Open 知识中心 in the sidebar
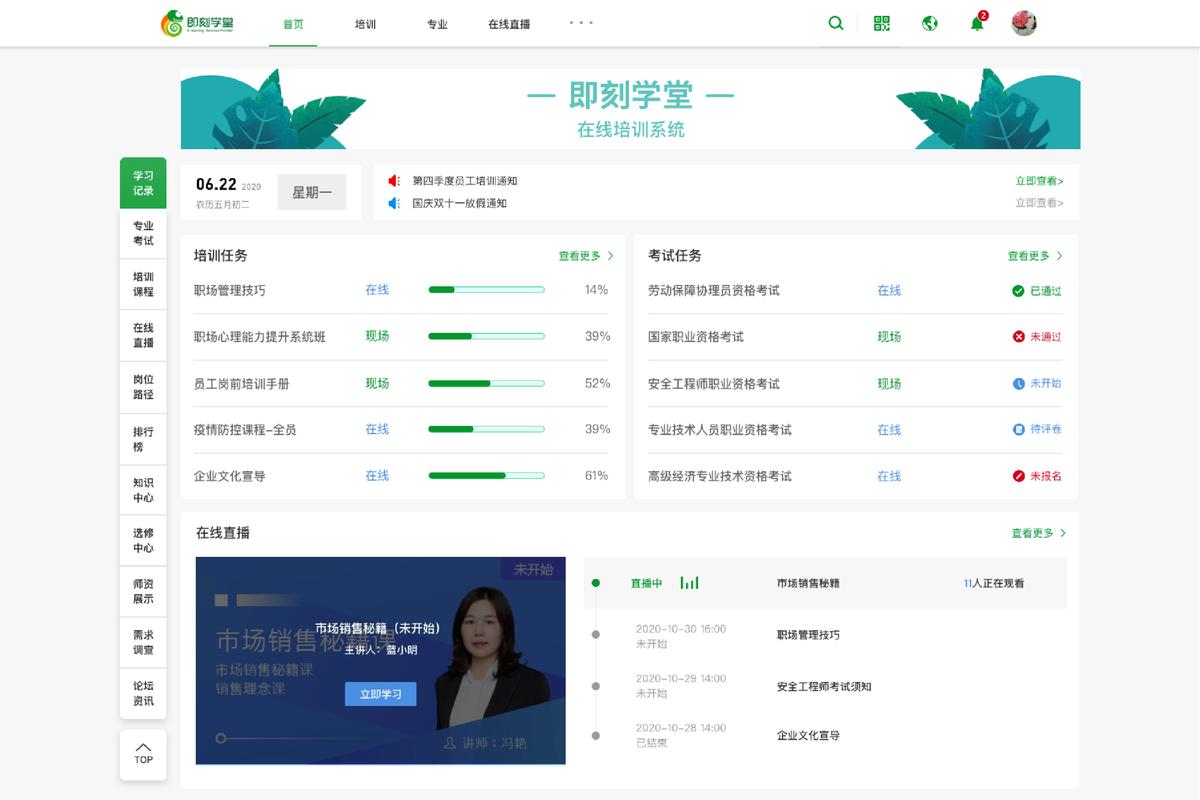The height and width of the screenshot is (800, 1200). pos(143,490)
